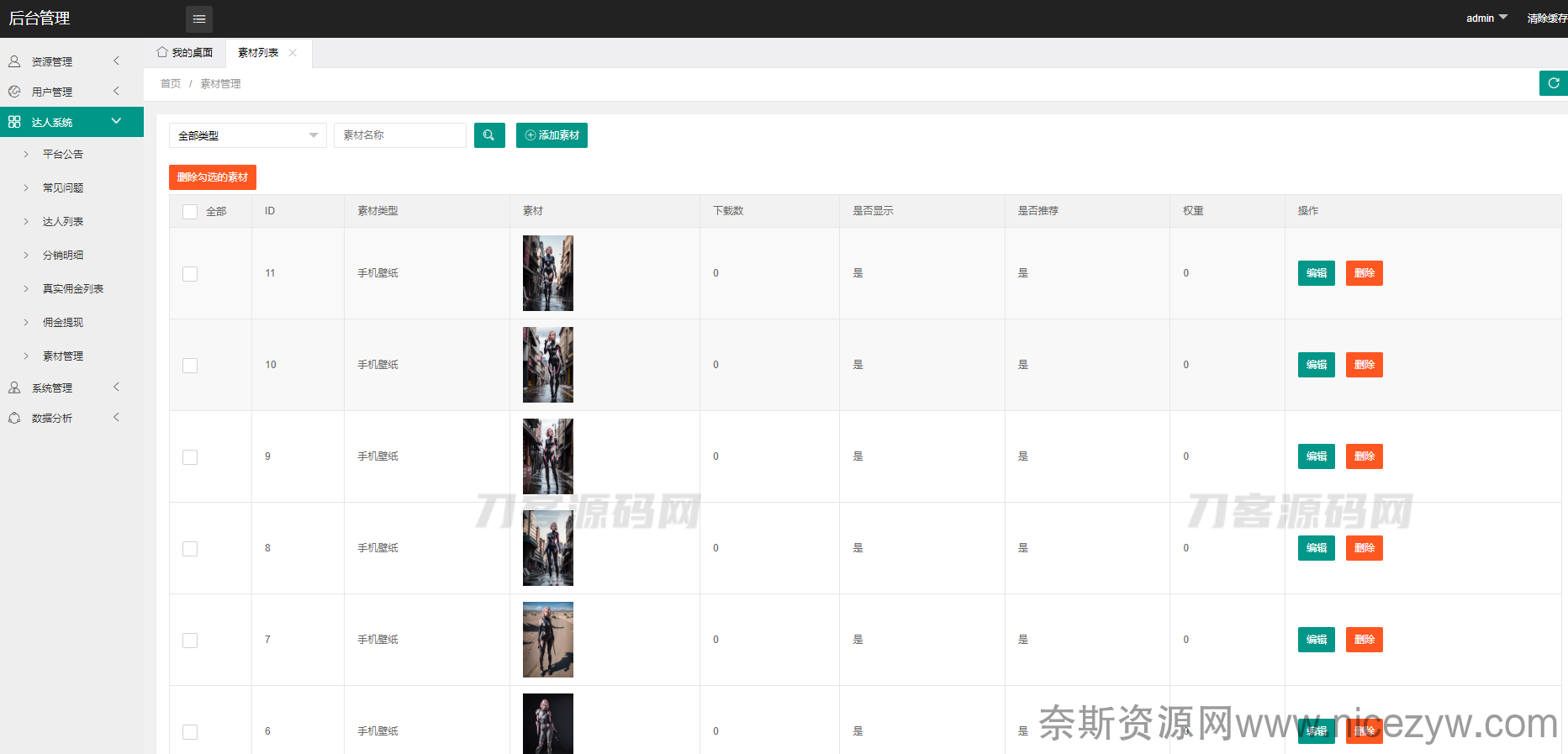
Task: Close the 素材列表 tab
Action: click(x=293, y=52)
